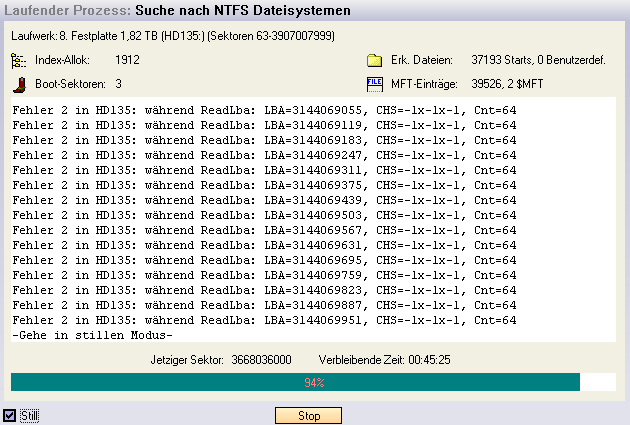This screenshot has width=630, height=425.
Task: Select log line with LBA=3144069695
Action: pyautogui.click(x=264, y=260)
